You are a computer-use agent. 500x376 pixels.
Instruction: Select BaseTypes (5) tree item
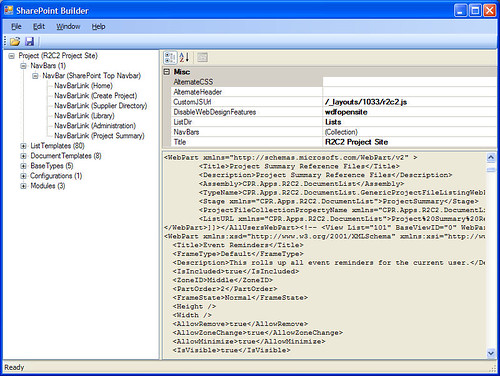point(52,166)
